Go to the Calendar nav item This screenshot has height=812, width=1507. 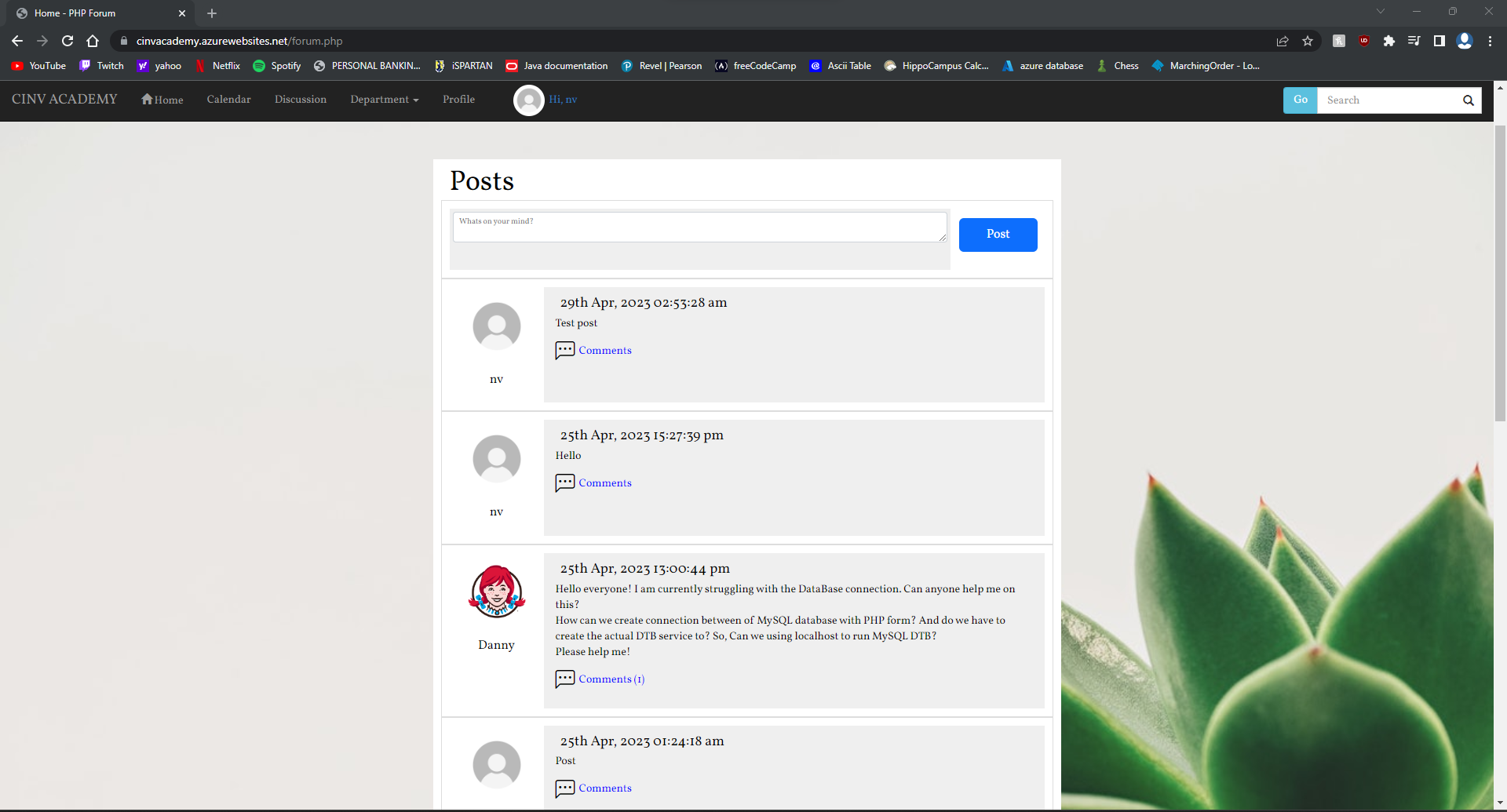[229, 100]
